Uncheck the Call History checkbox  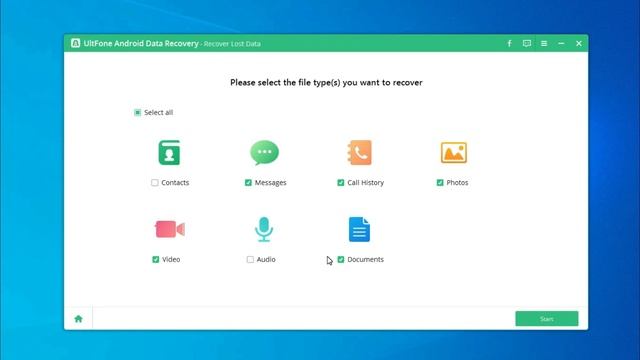click(x=341, y=182)
